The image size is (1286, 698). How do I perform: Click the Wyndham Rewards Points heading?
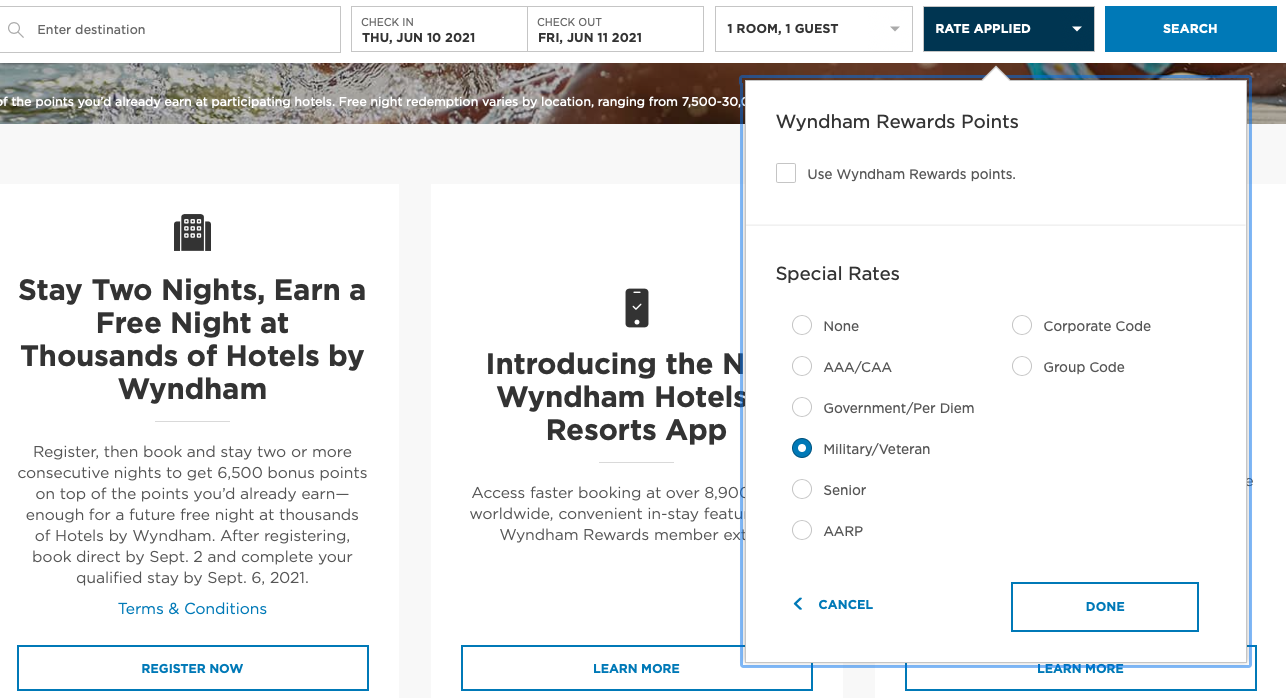[897, 122]
